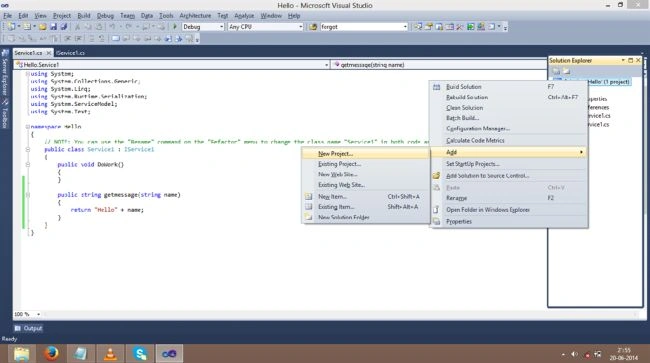This screenshot has width=650, height=363.
Task: Select Open Folder in Windows Explorer
Action: [x=509, y=210]
